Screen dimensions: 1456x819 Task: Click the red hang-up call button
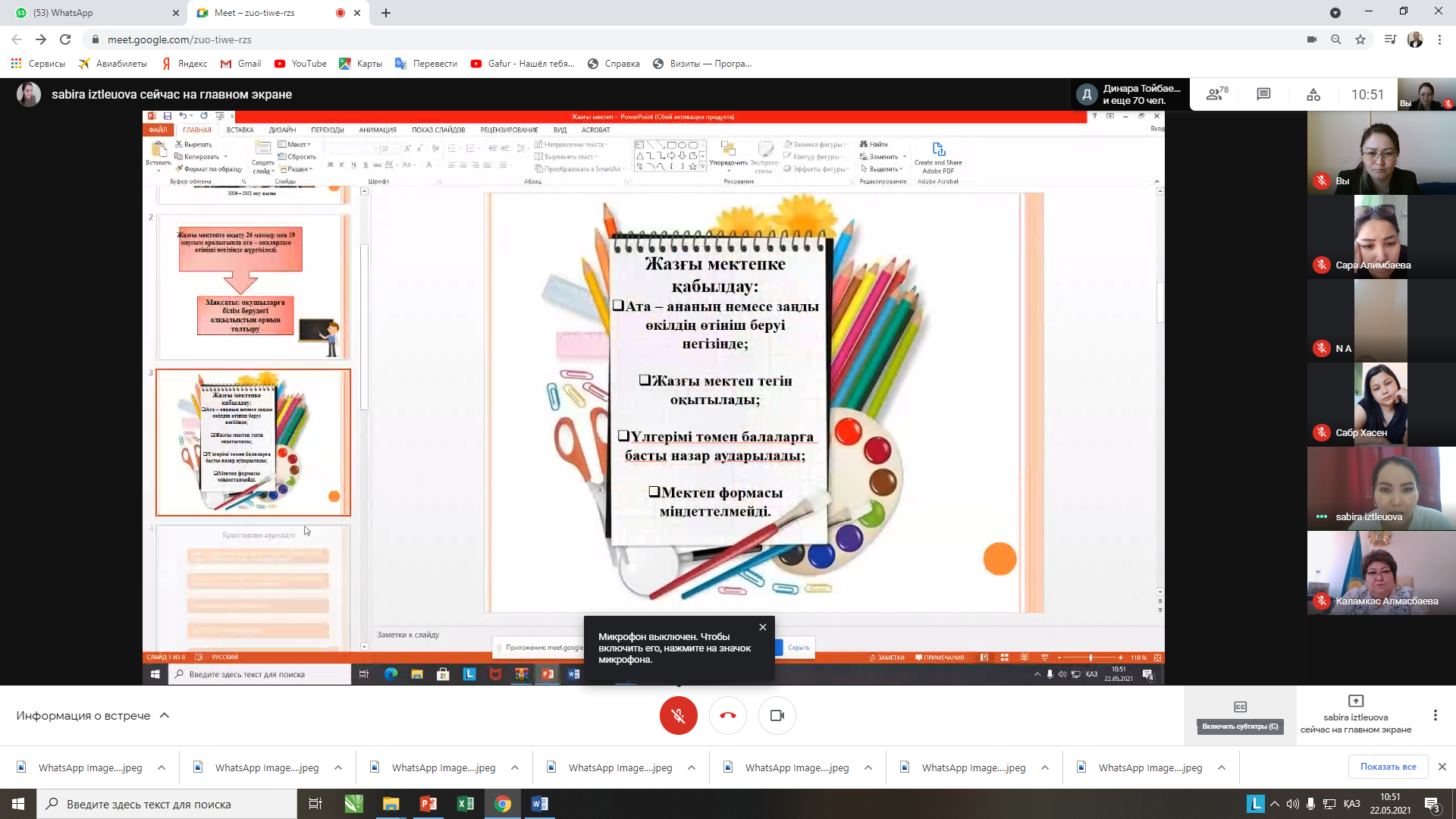point(727,715)
